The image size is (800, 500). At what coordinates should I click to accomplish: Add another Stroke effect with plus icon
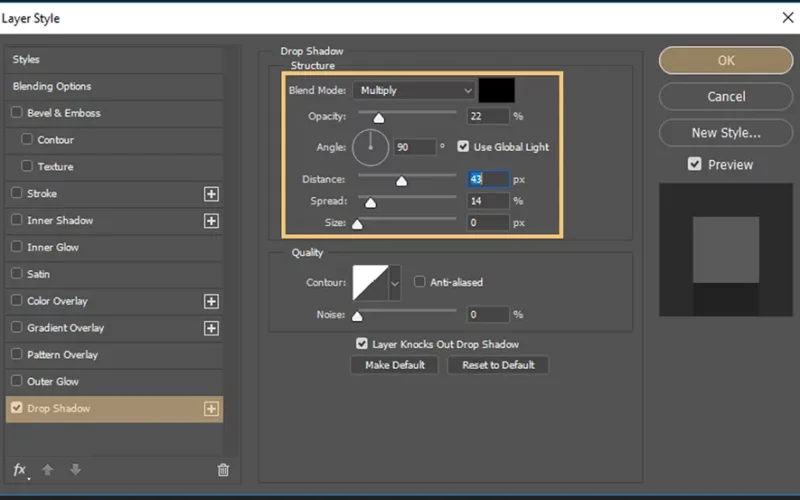click(211, 194)
